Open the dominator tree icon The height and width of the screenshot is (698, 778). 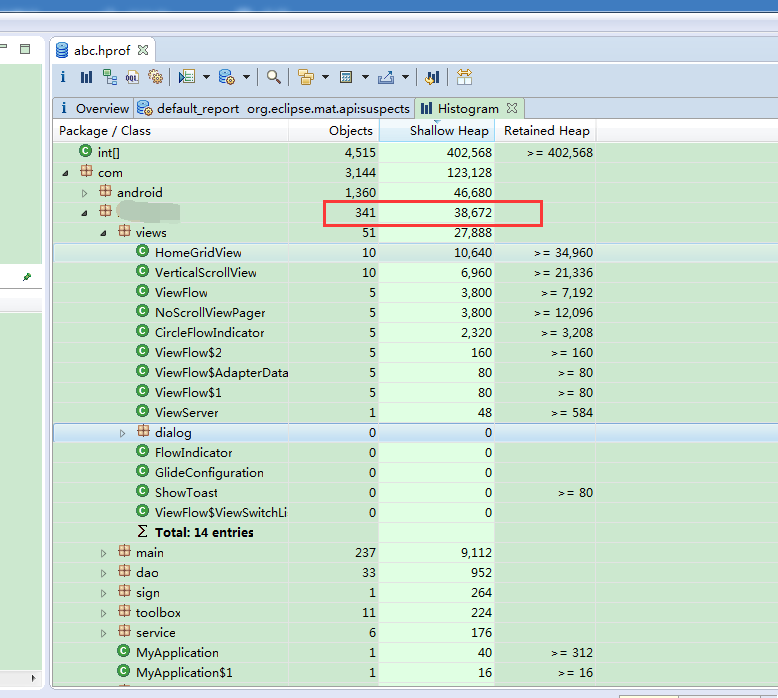pos(110,77)
